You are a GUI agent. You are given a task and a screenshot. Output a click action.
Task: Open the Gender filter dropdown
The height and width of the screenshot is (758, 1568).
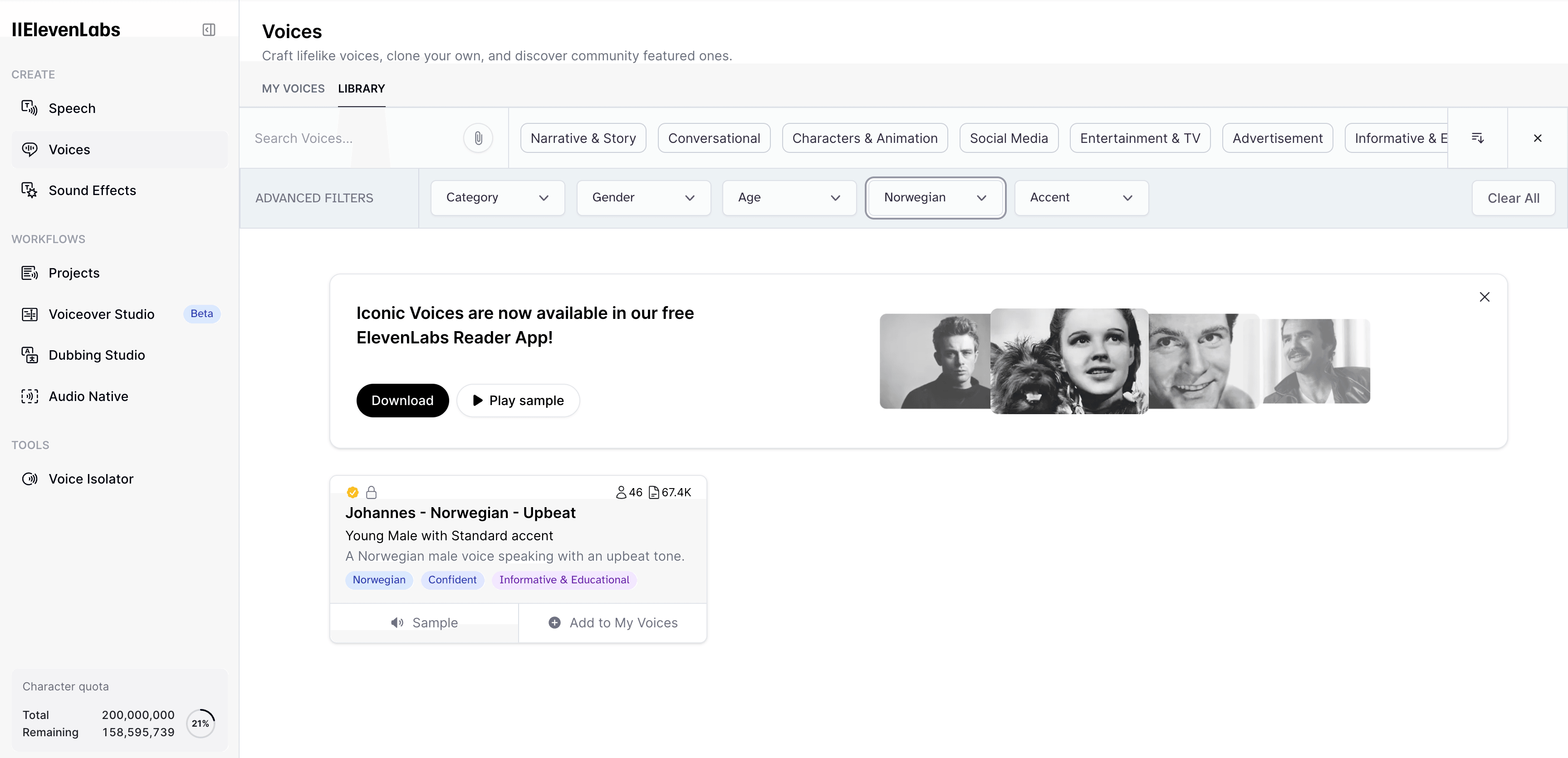coord(643,197)
